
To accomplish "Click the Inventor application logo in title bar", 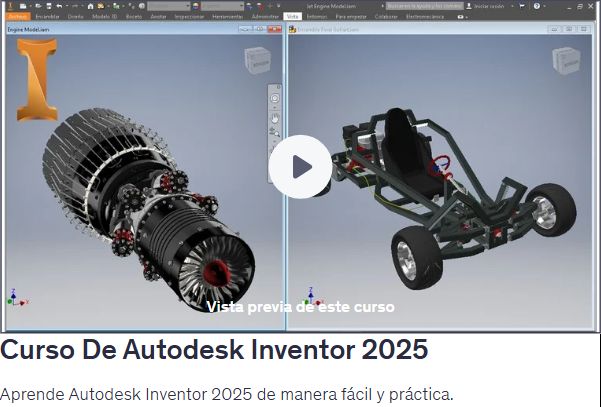I will point(10,6).
